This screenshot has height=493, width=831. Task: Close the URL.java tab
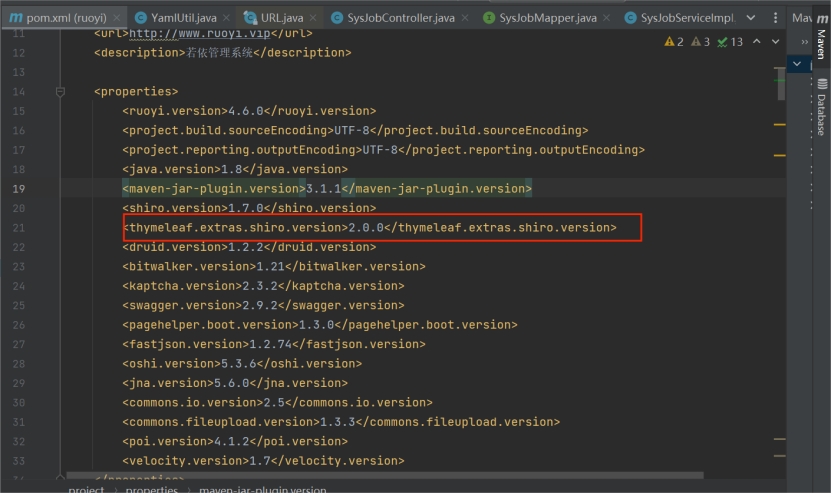point(314,18)
